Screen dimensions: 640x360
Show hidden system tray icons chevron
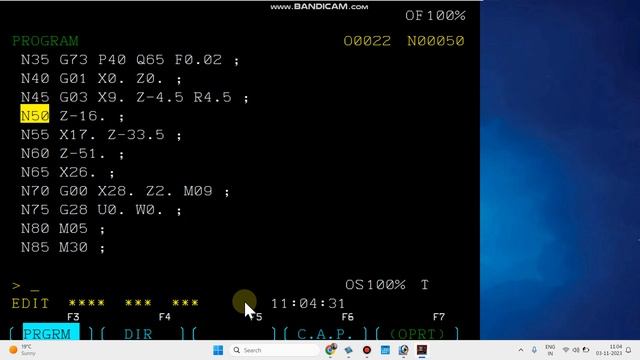point(521,350)
